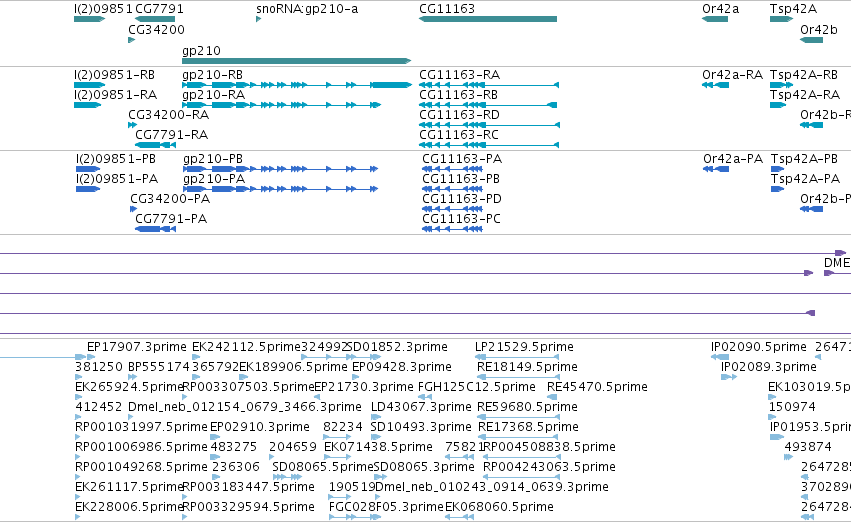The height and width of the screenshot is (522, 851).
Task: Select the RE45470.5prime EST label
Action: [597, 387]
